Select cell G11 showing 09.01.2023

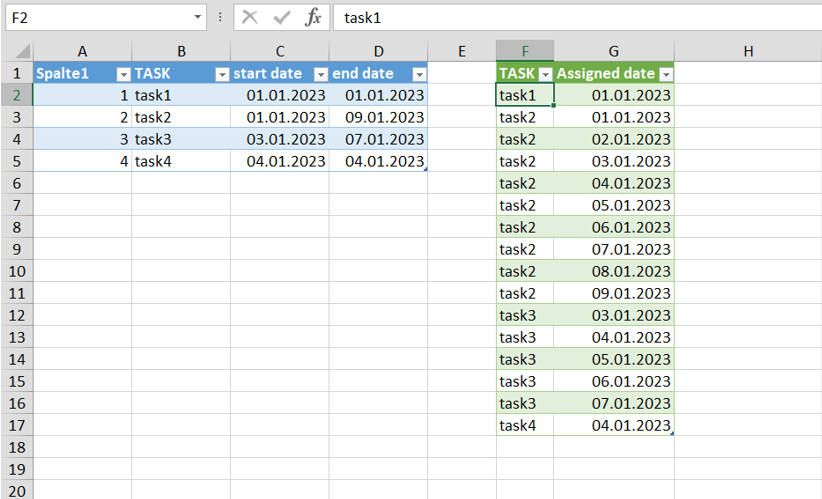614,293
